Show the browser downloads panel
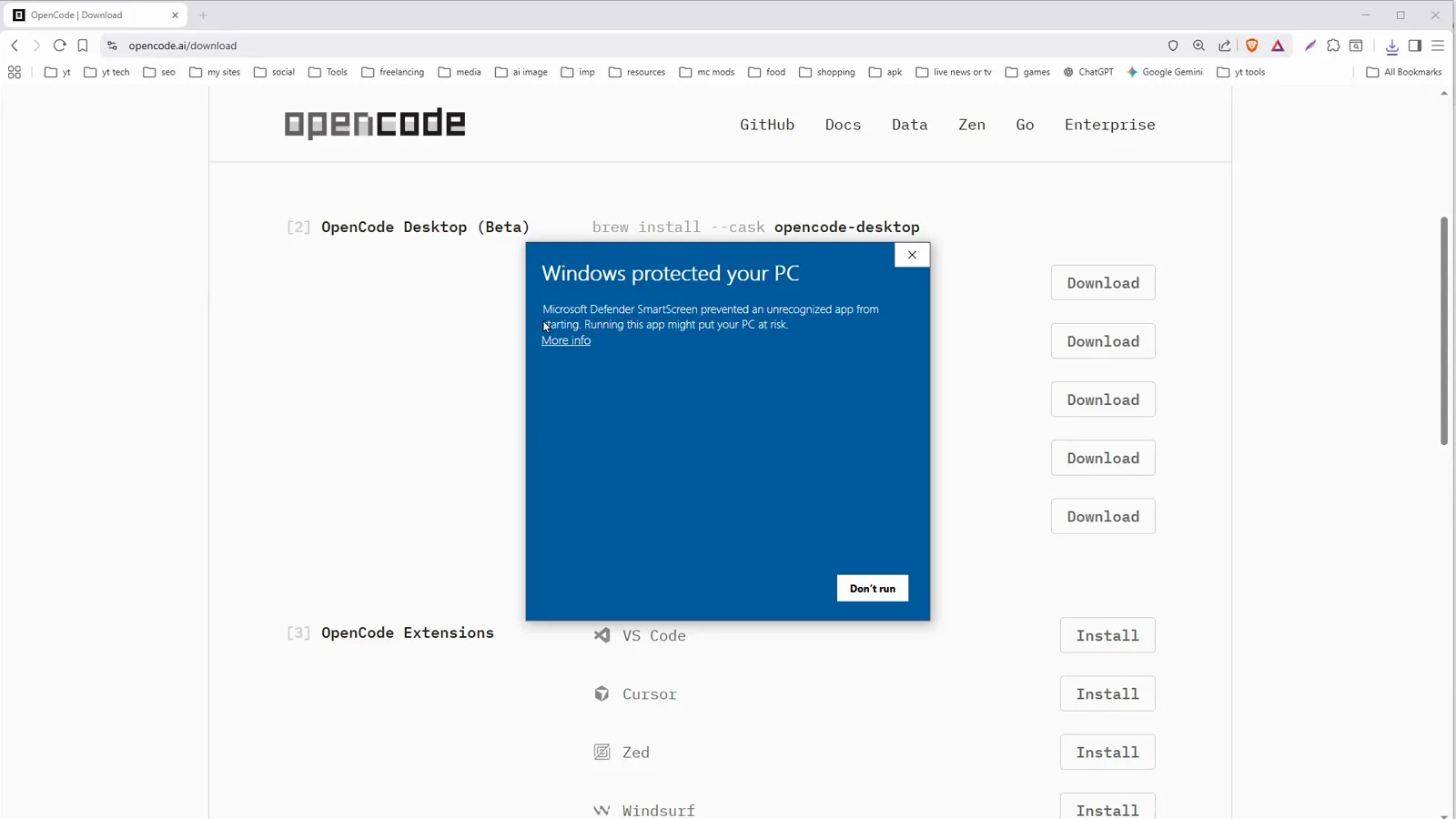Screen dimensions: 1456x819 (x=1392, y=46)
